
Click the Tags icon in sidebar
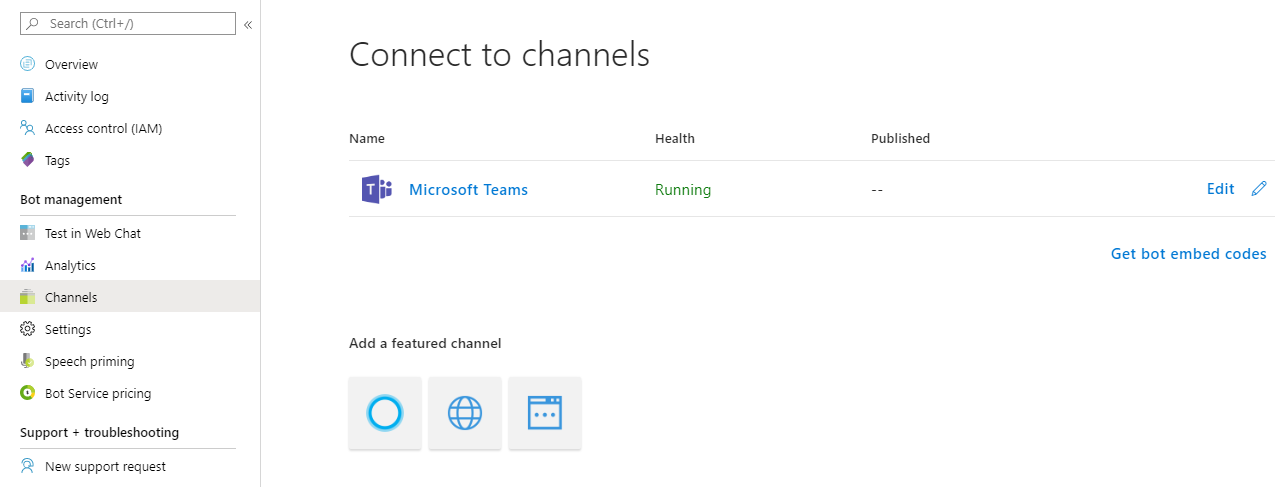[x=28, y=160]
